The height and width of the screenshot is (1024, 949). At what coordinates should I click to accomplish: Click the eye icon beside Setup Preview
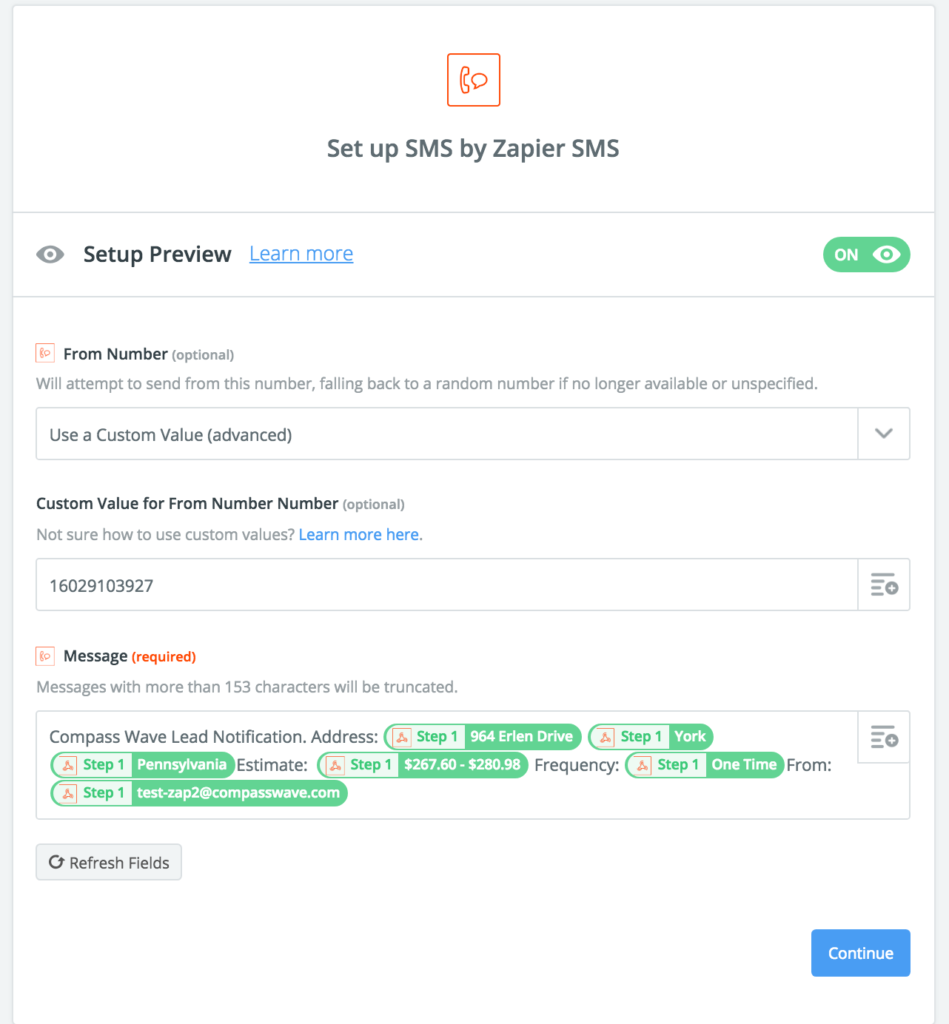[x=50, y=255]
